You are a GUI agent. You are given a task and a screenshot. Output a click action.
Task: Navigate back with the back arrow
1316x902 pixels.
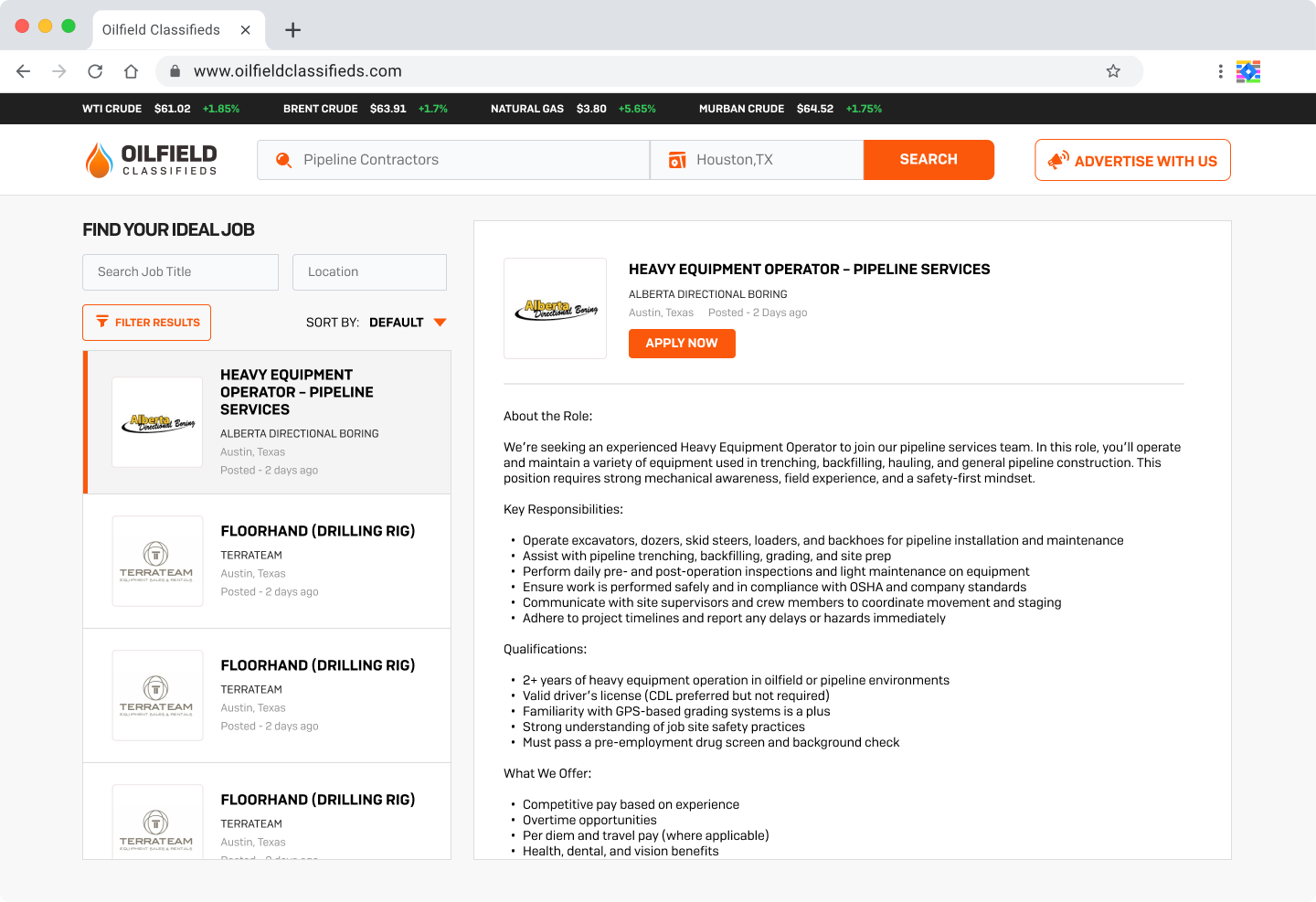pos(24,71)
